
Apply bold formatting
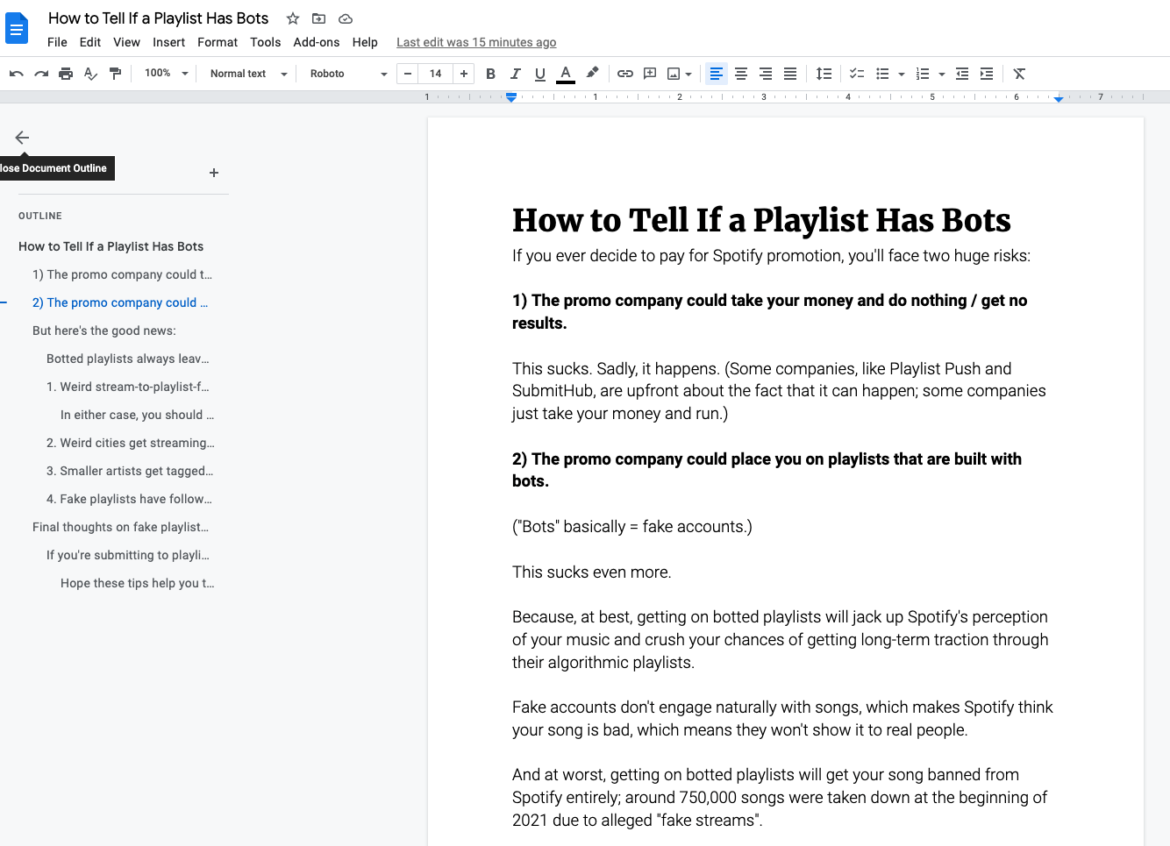(490, 73)
